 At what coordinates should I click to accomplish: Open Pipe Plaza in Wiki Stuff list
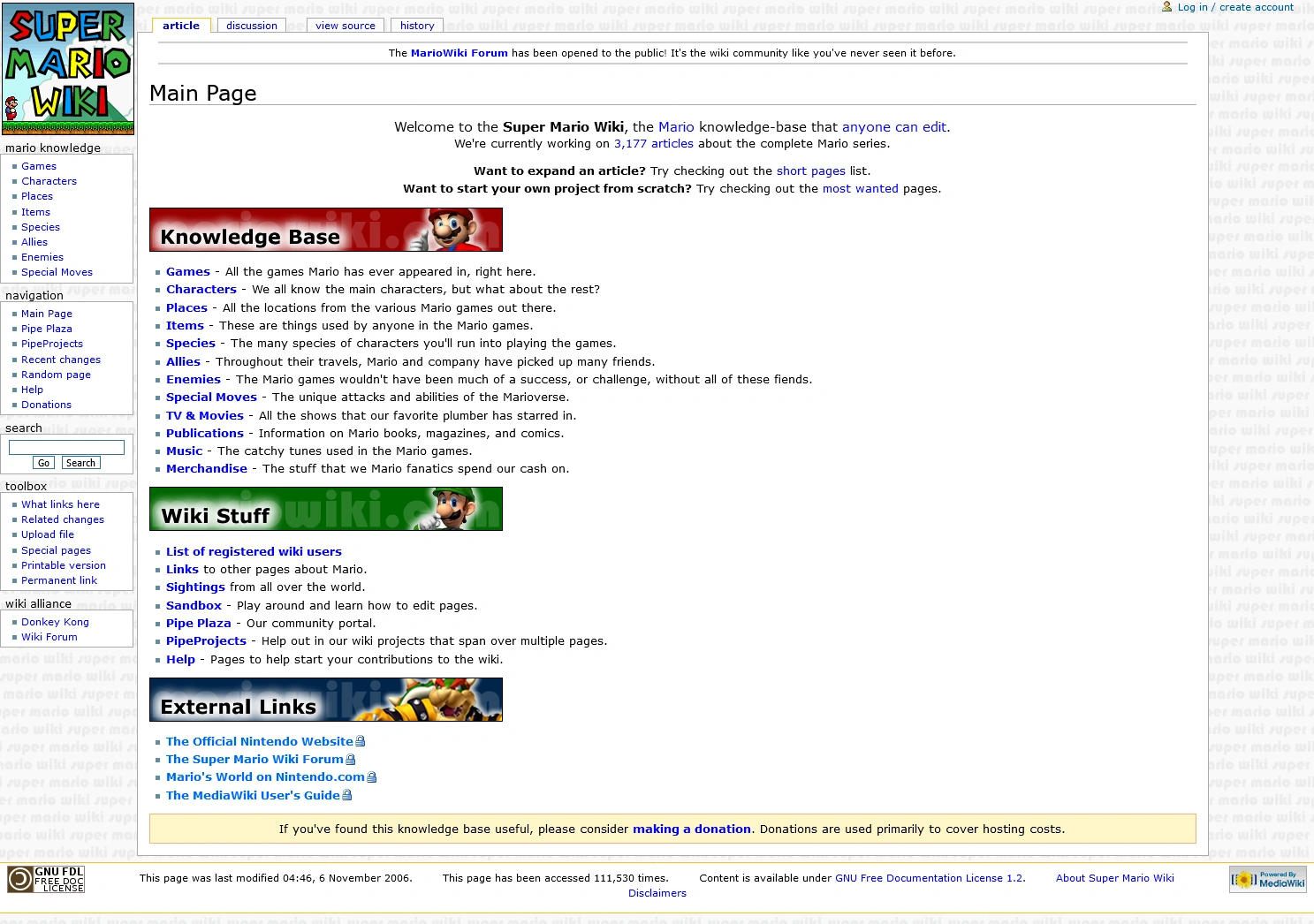pyautogui.click(x=199, y=624)
